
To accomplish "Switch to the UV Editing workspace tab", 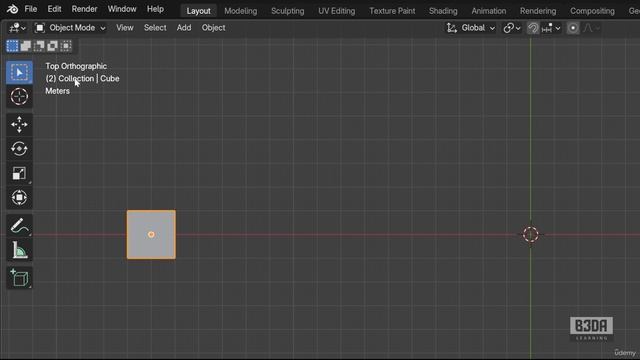I will pyautogui.click(x=336, y=11).
